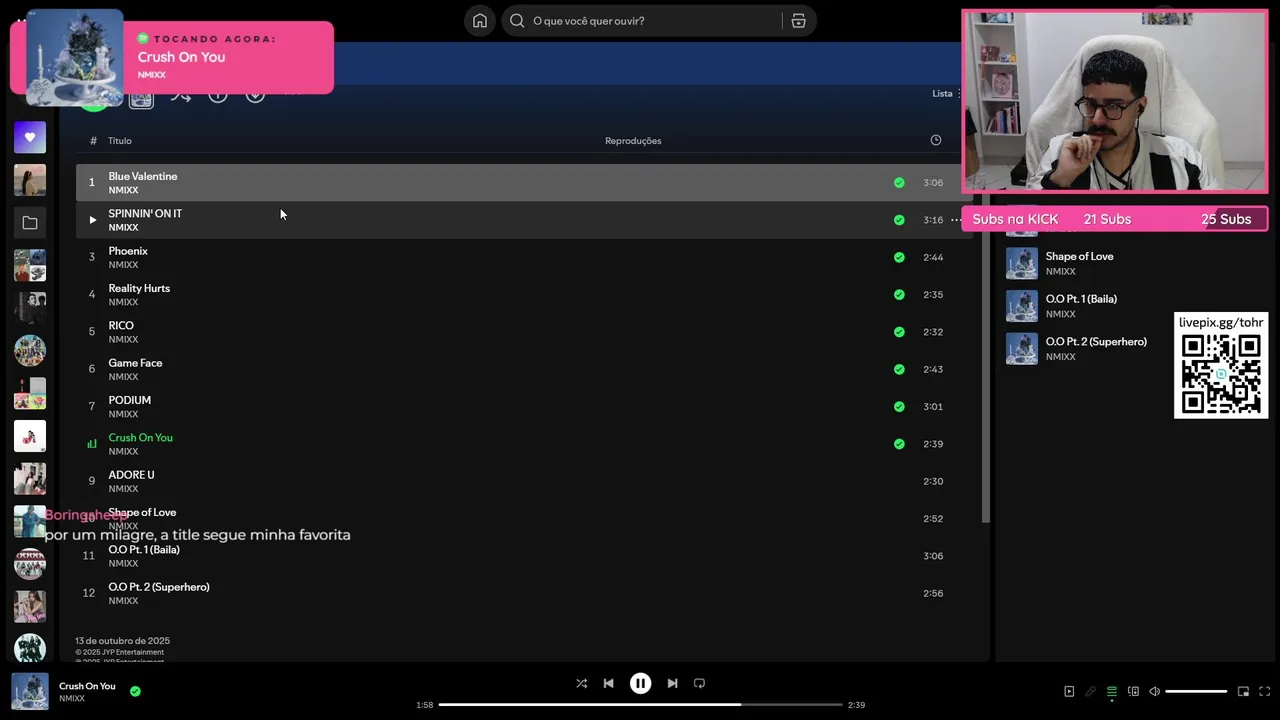Click the livepix.gg QR code on stream overlay
The height and width of the screenshot is (720, 1280).
[x=1221, y=374]
